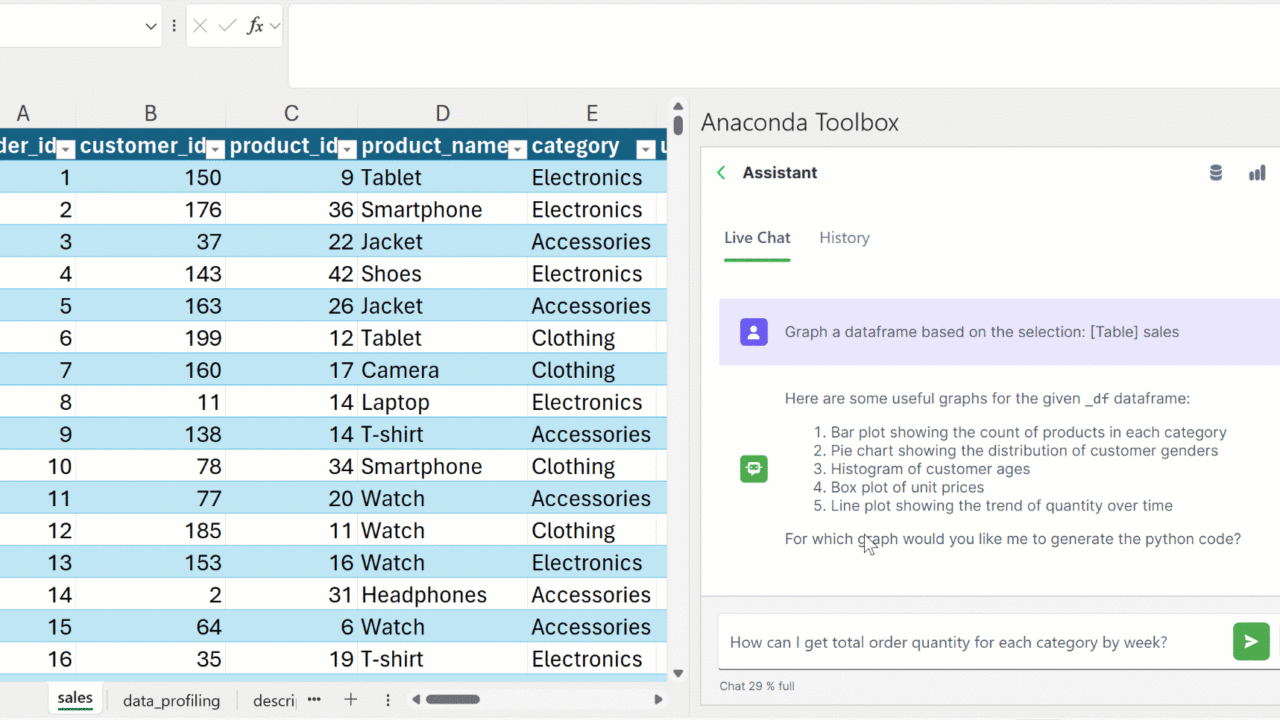Switch to the History tab
The height and width of the screenshot is (720, 1280).
click(x=844, y=238)
